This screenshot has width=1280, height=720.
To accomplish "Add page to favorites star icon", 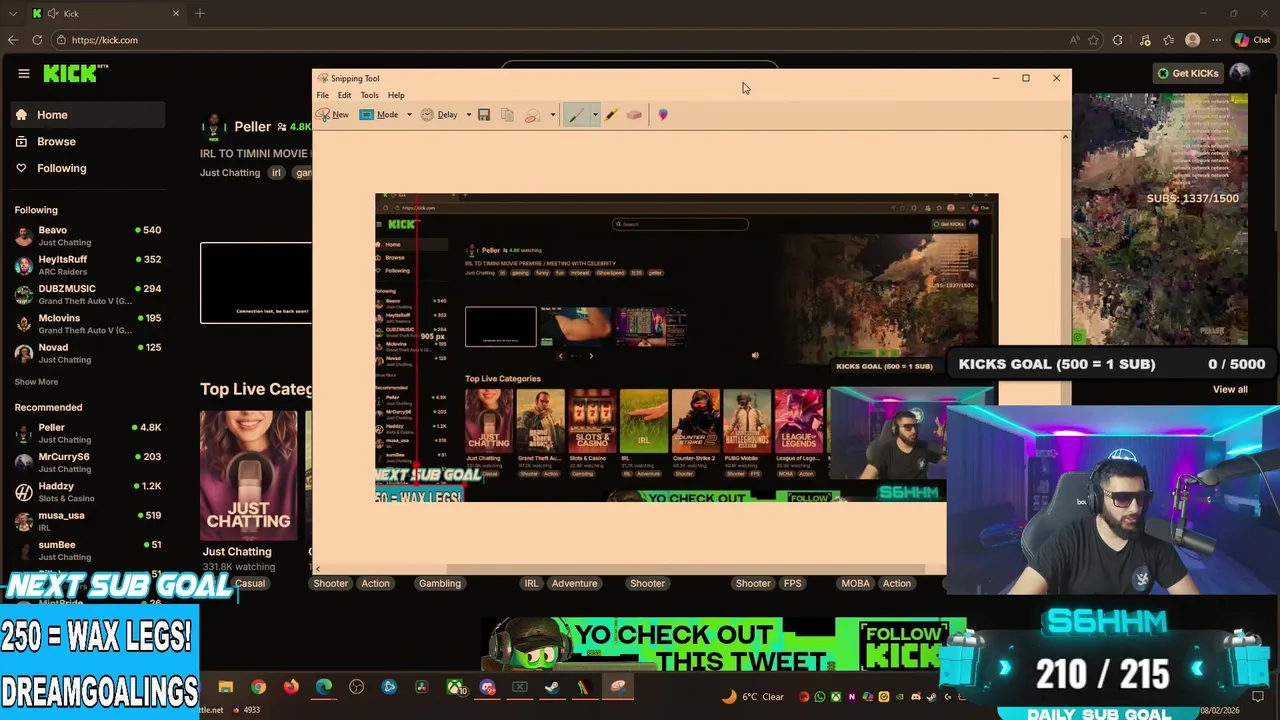I will pos(1093,40).
